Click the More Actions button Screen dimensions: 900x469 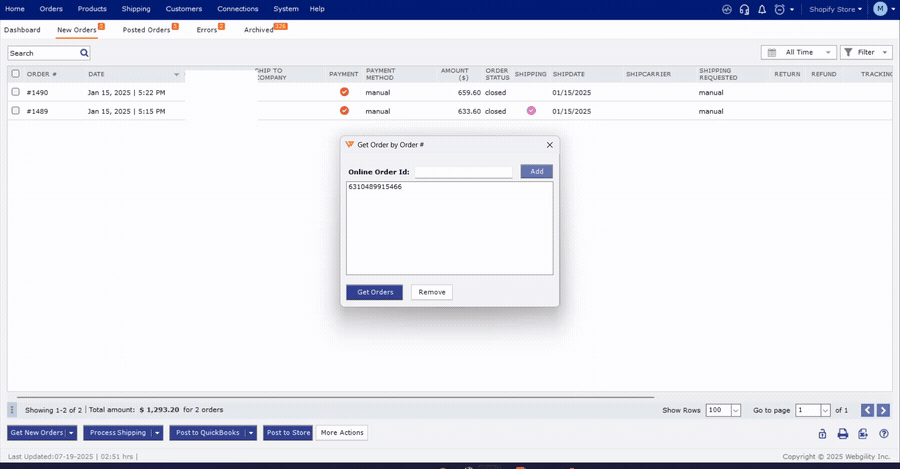(x=342, y=433)
